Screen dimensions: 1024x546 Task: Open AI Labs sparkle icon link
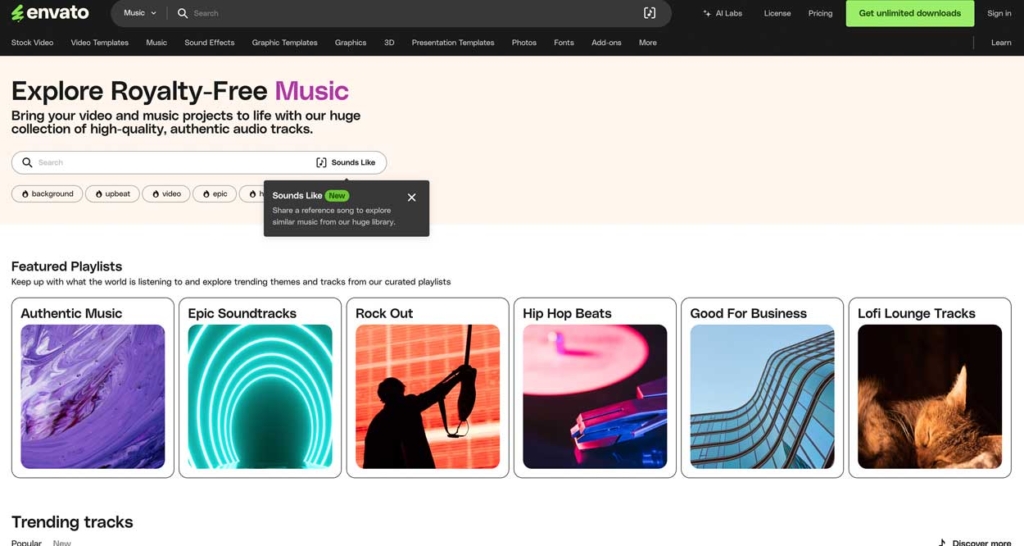(707, 14)
